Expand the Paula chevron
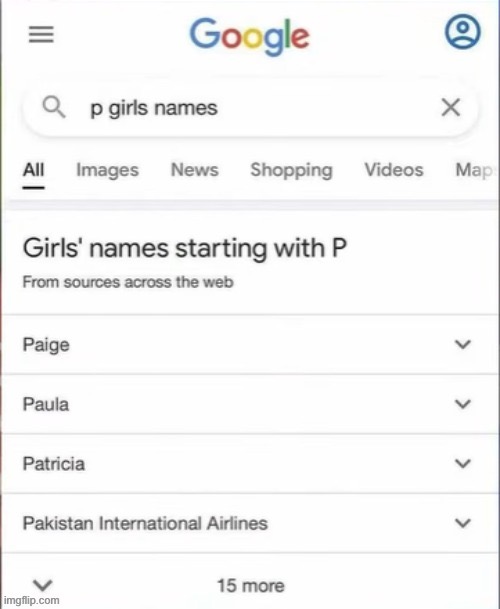Screen dimensions: 500x609 coord(463,404)
